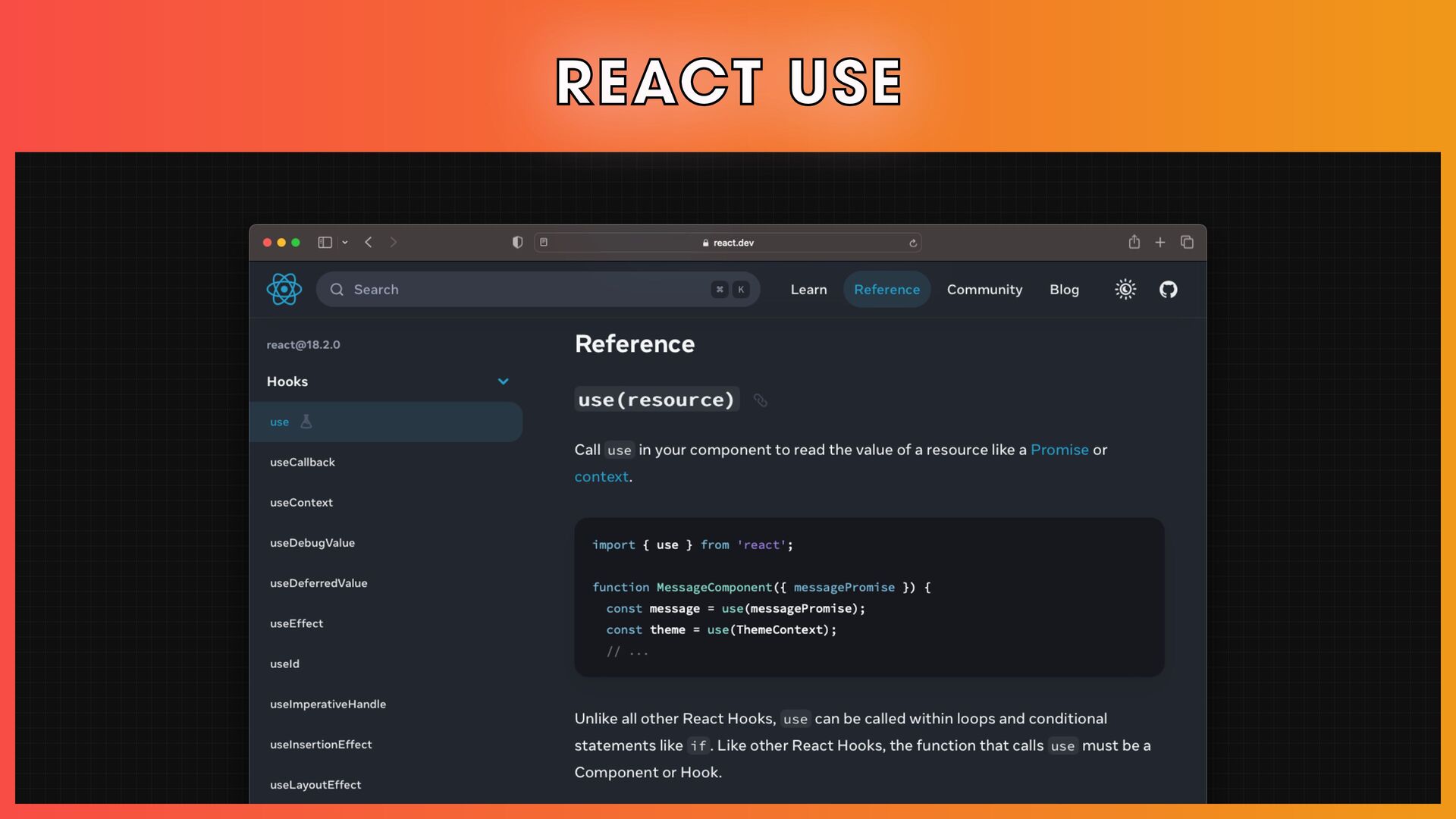Toggle dark/light theme sun icon
The height and width of the screenshot is (819, 1456).
coord(1125,289)
